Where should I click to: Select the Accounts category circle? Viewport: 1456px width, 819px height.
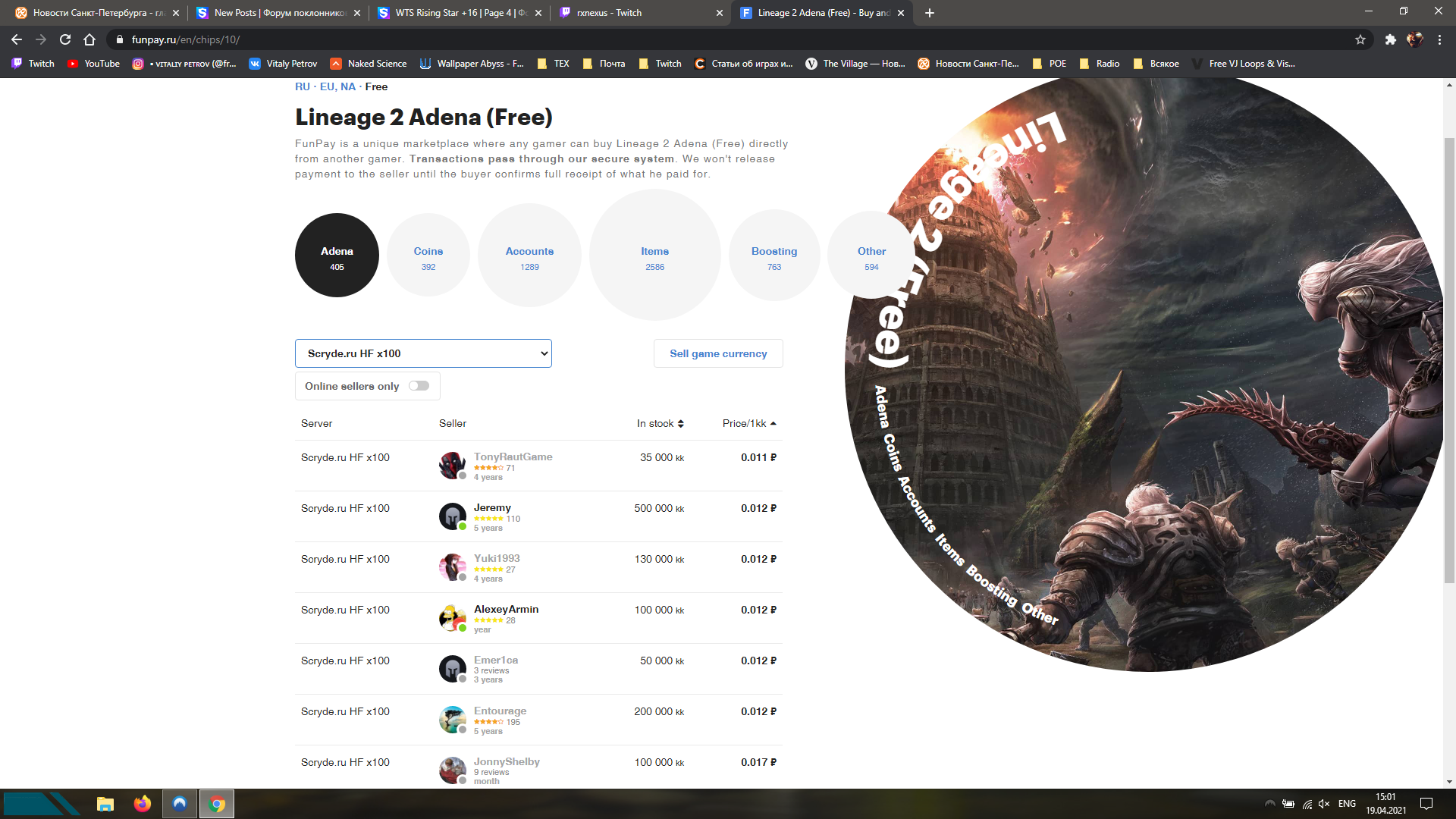tap(529, 256)
